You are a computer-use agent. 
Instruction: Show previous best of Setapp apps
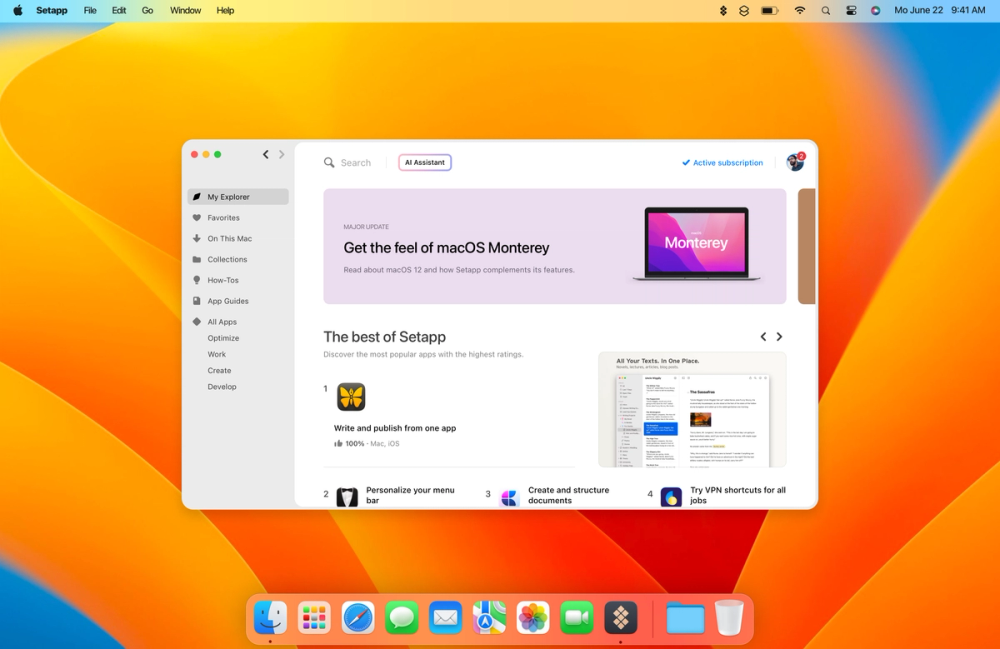point(763,337)
